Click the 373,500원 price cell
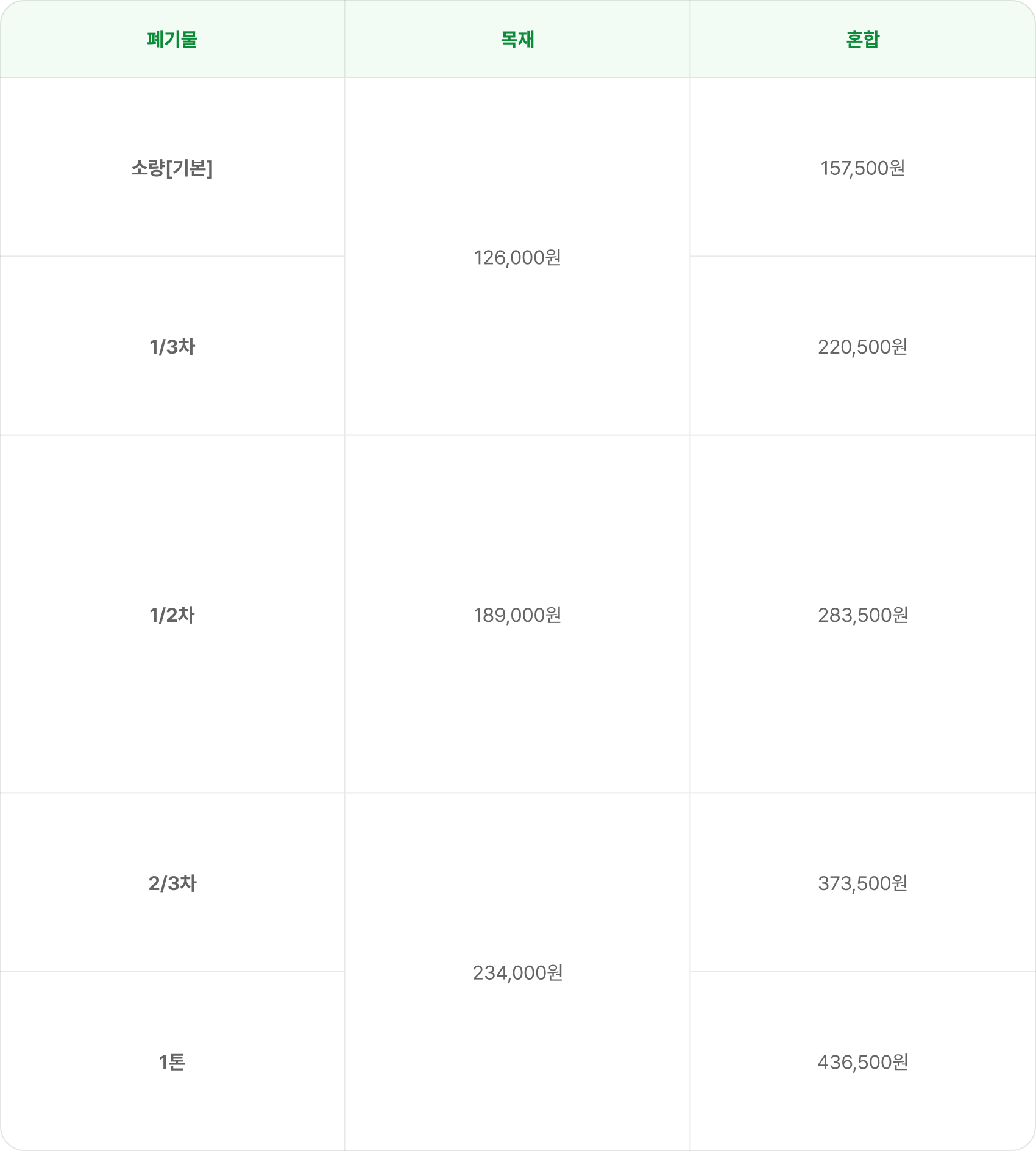Image resolution: width=1036 pixels, height=1151 pixels. tap(862, 883)
